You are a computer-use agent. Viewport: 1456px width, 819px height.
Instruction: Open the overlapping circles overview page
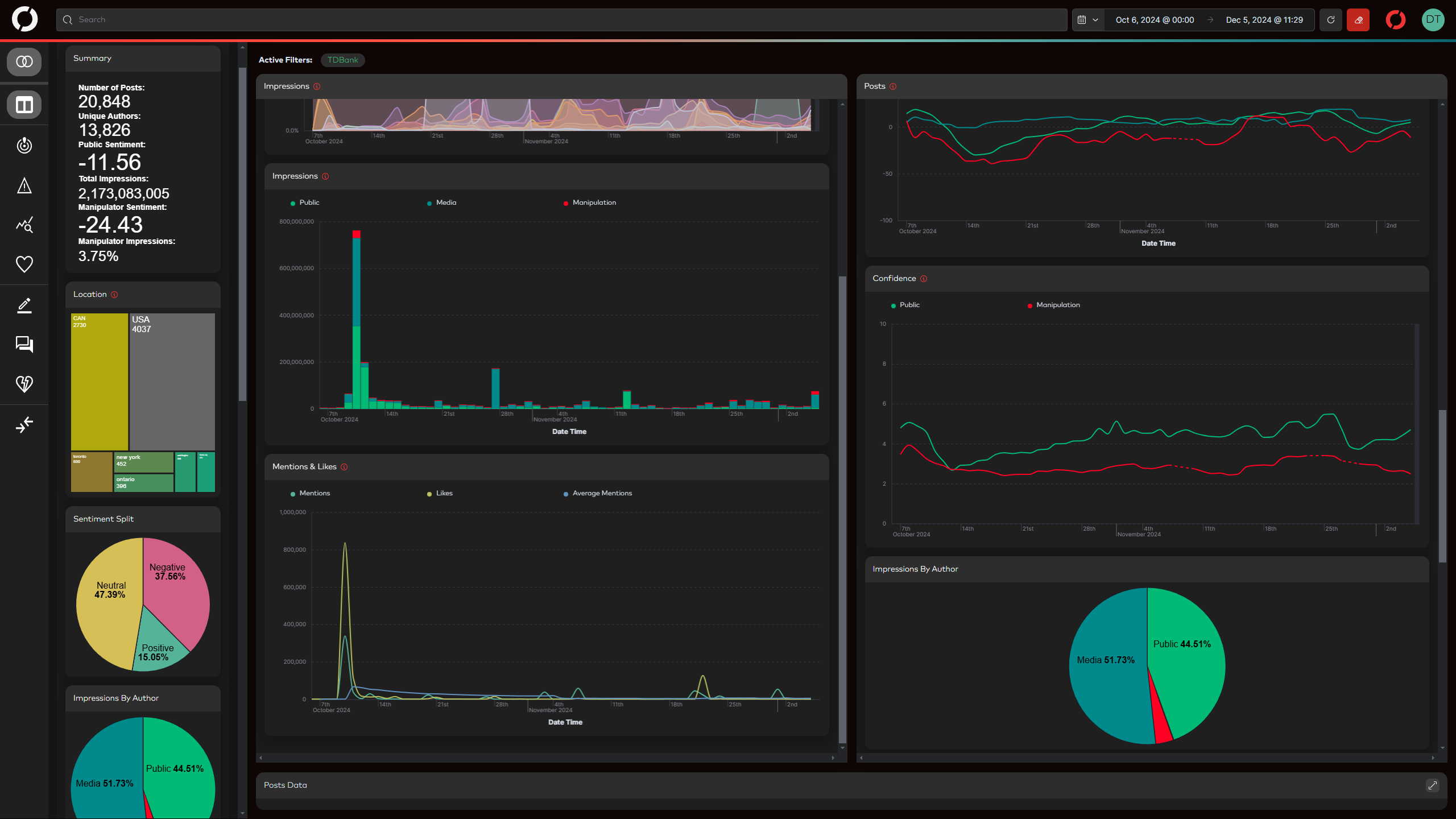point(24,61)
